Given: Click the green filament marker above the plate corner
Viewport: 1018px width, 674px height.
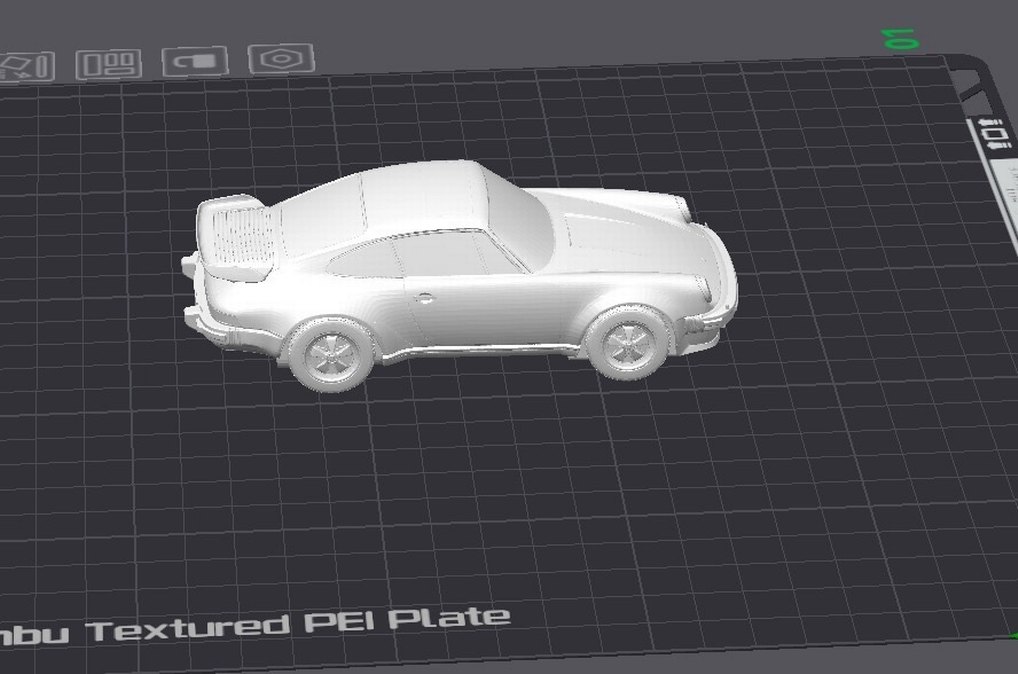Looking at the screenshot, I should tap(901, 37).
